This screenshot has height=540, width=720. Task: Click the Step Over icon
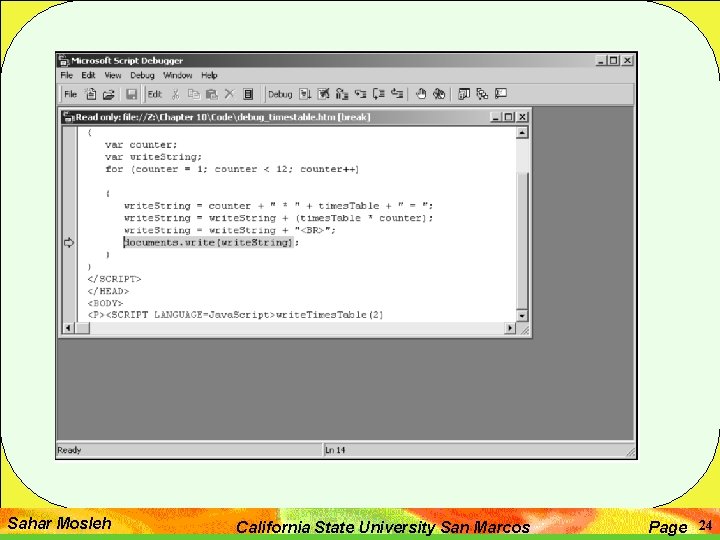378,94
